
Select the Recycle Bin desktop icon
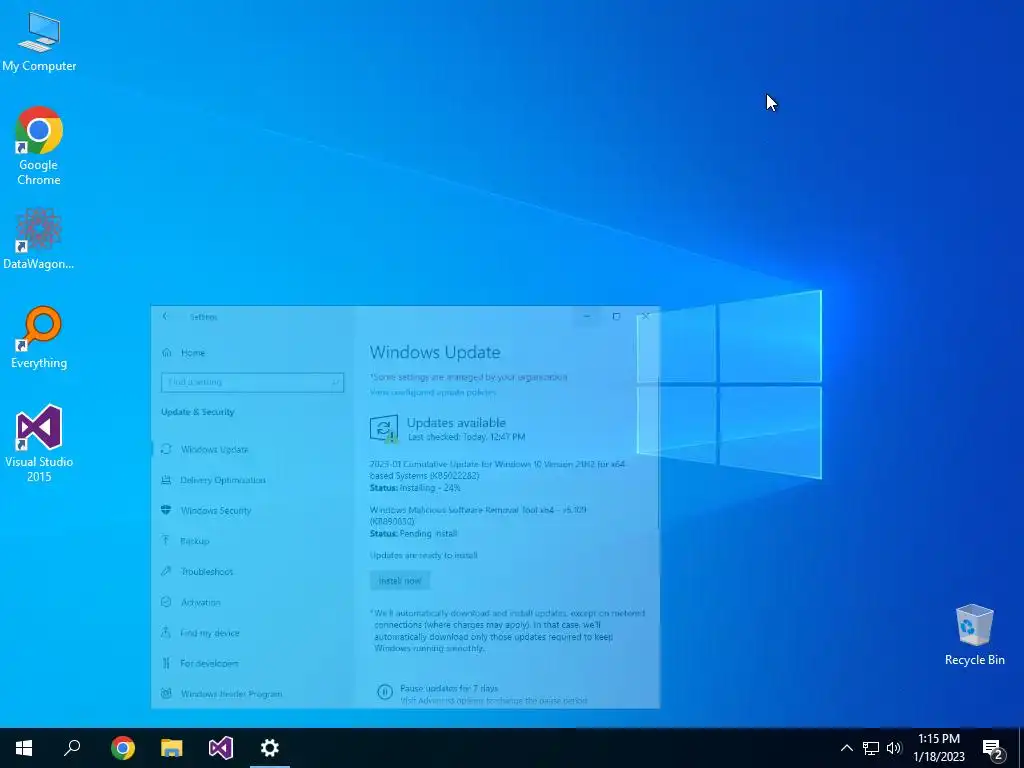coord(974,635)
